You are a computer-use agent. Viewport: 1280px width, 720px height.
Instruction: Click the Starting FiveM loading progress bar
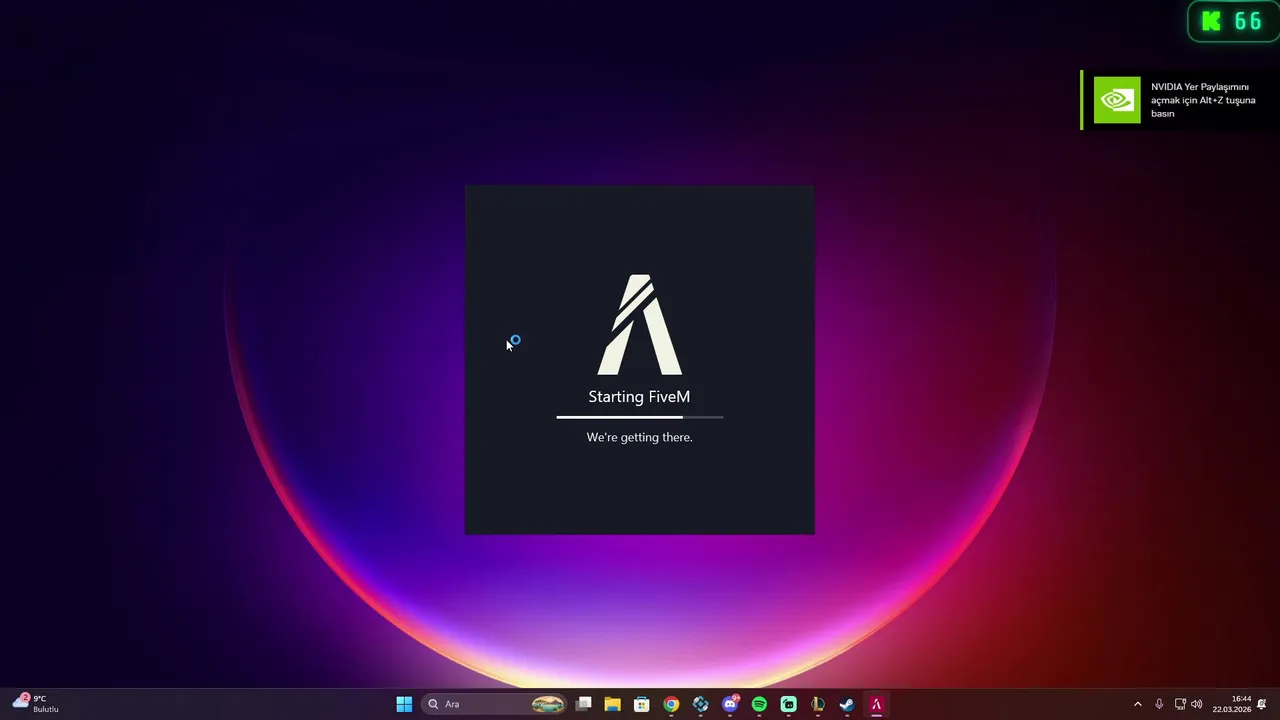coord(640,417)
